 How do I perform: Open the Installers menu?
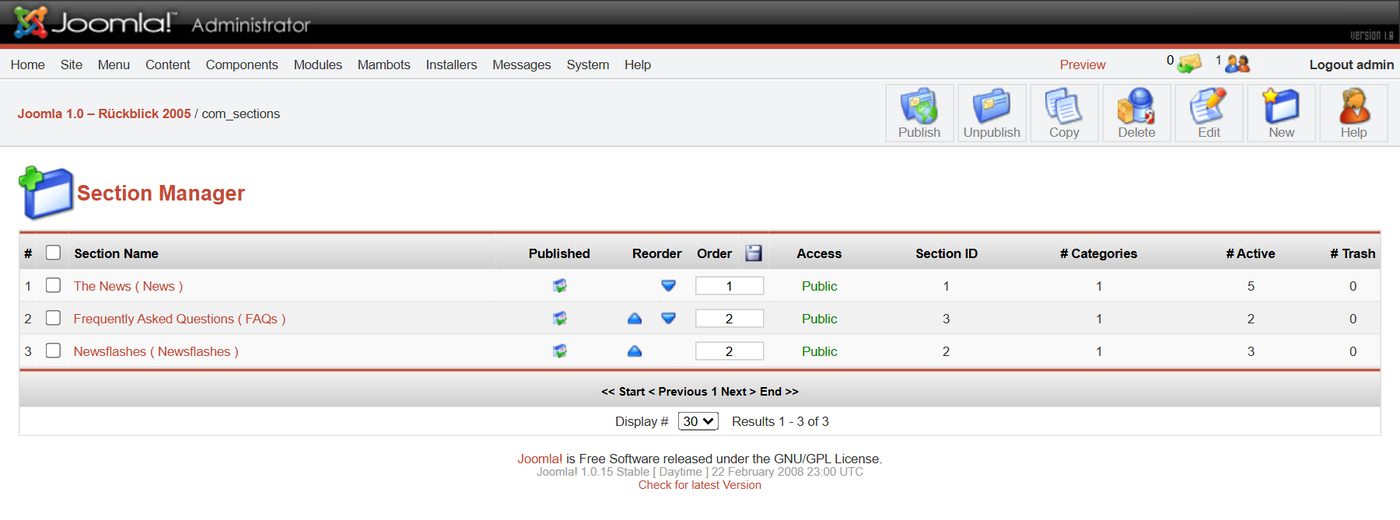(451, 64)
